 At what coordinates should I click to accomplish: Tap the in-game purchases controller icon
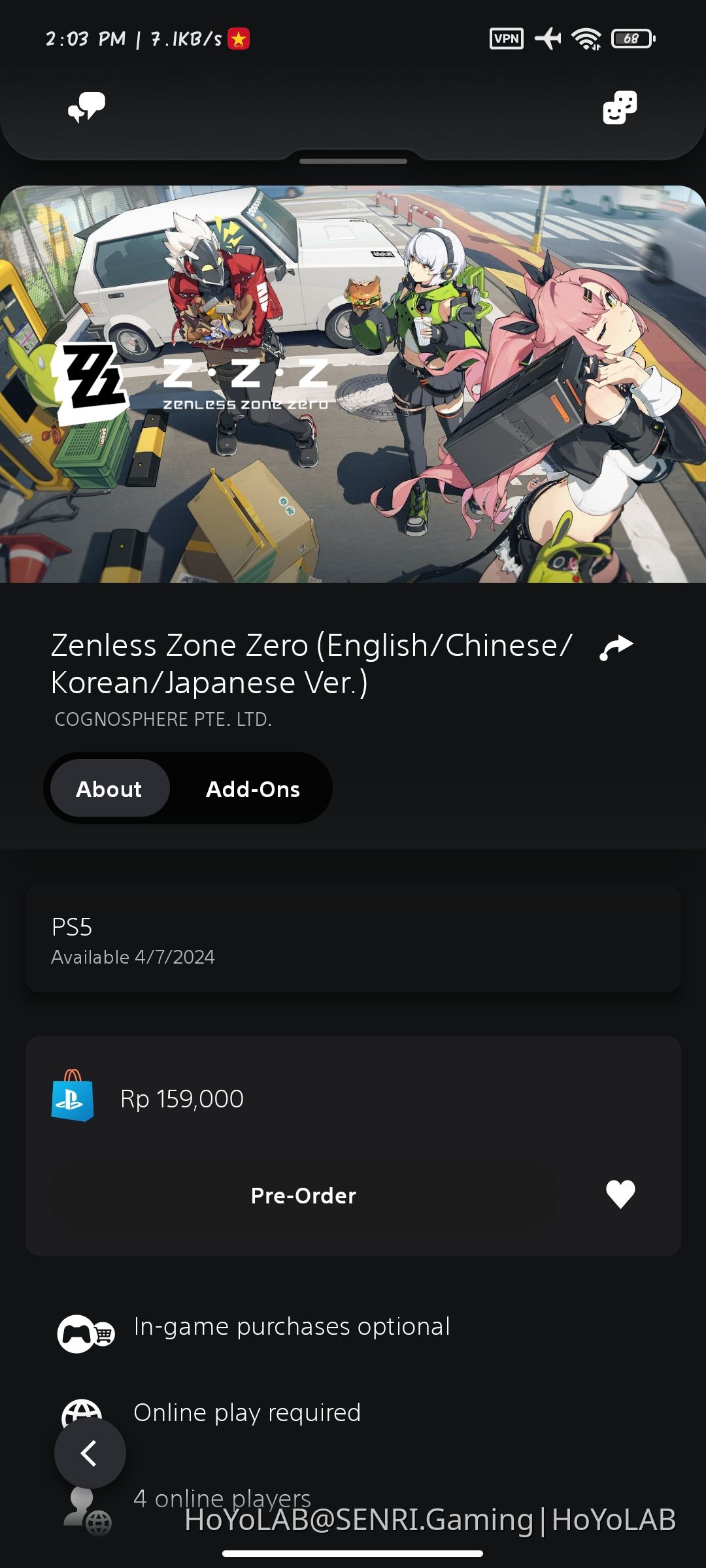[x=86, y=1333]
